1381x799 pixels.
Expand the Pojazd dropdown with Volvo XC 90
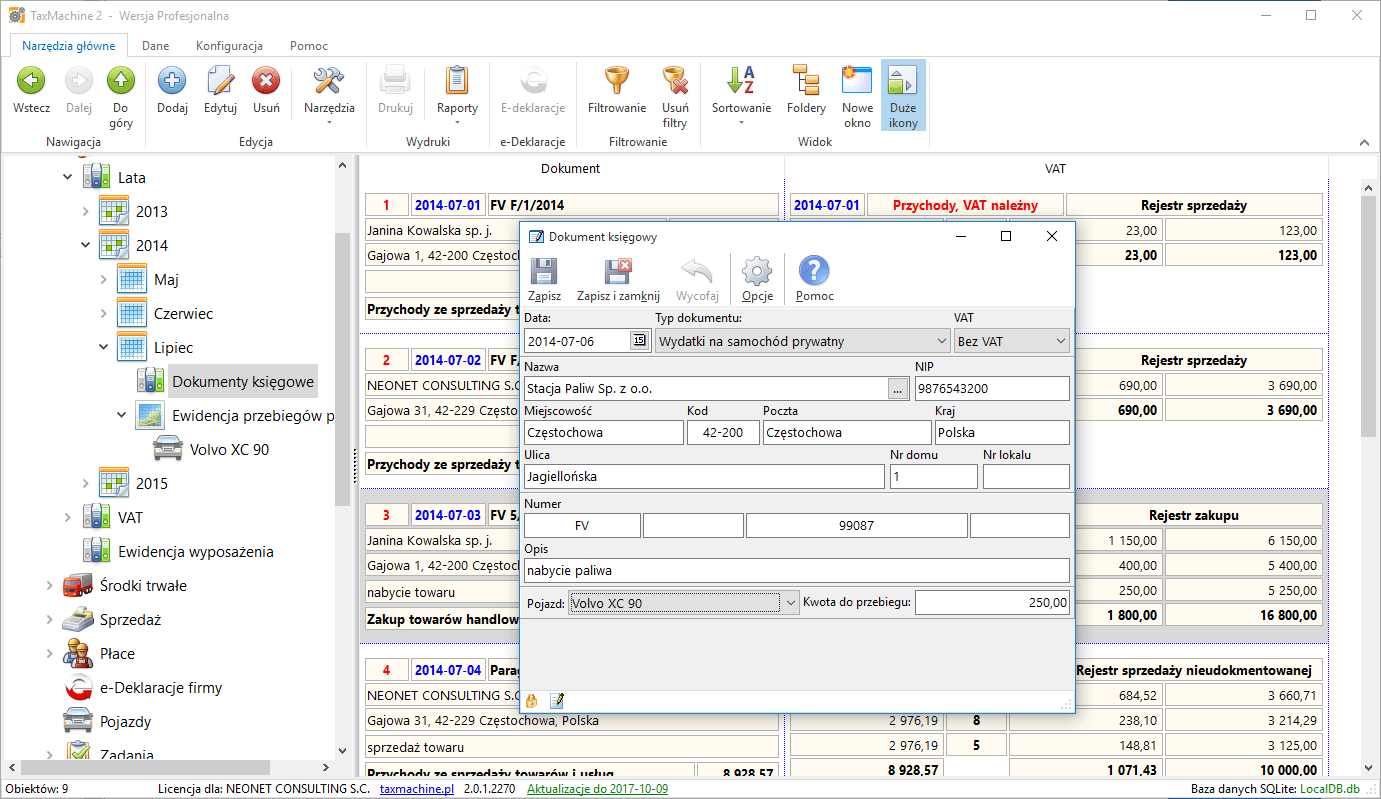(790, 603)
